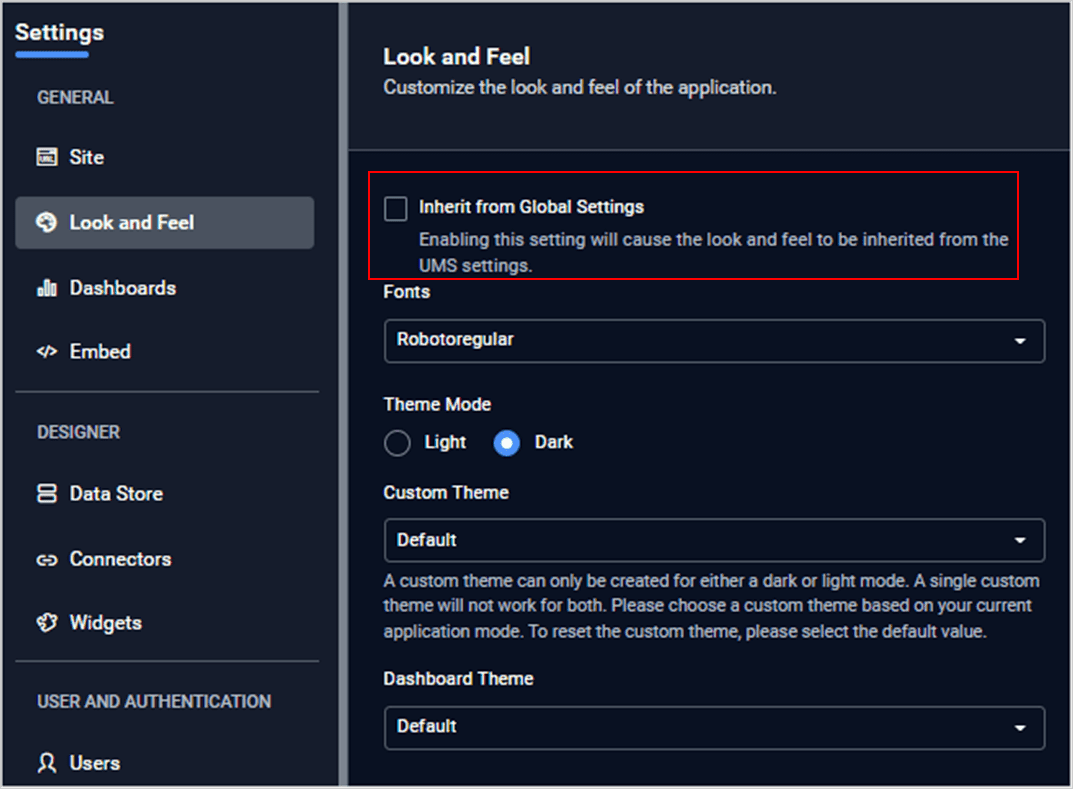1073x789 pixels.
Task: Open the Dashboards settings menu item
Action: click(x=122, y=288)
